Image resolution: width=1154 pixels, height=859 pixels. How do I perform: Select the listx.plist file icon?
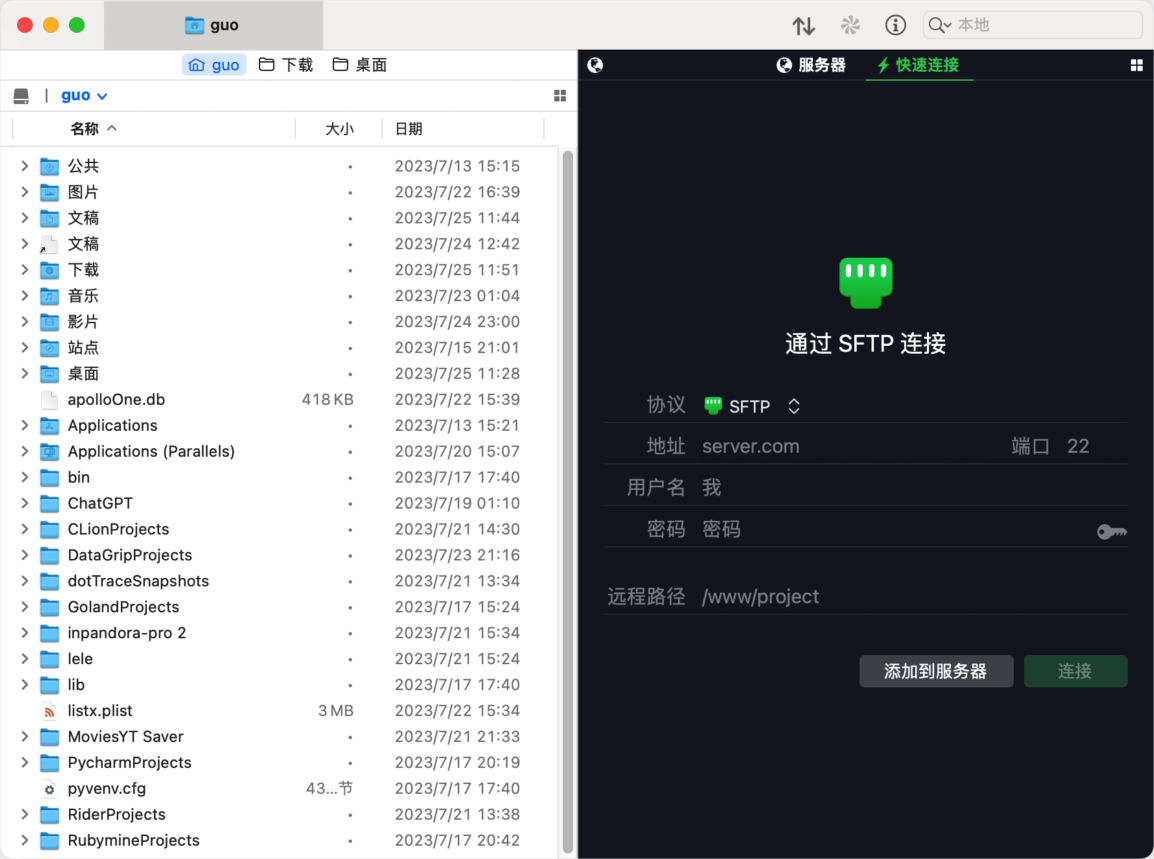point(49,711)
